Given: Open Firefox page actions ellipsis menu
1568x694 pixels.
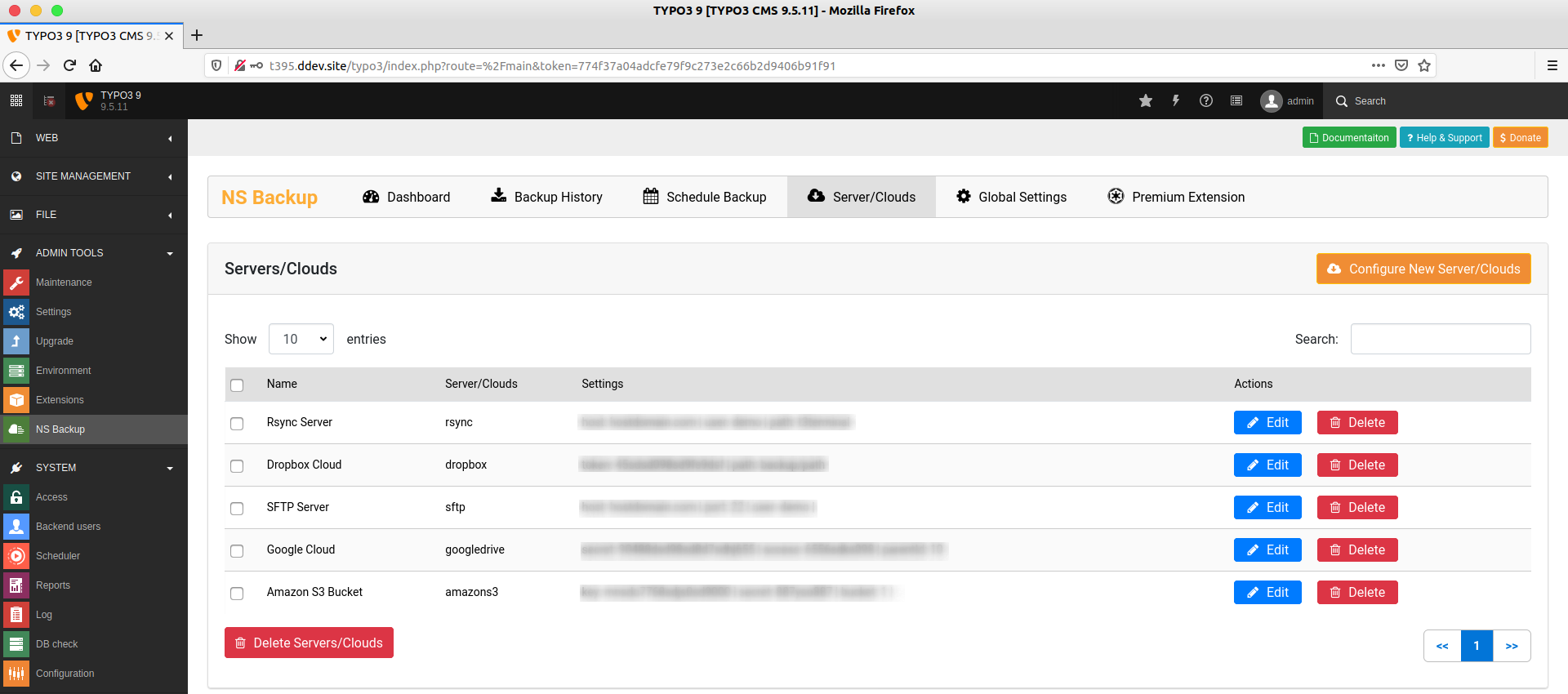Looking at the screenshot, I should (1379, 65).
